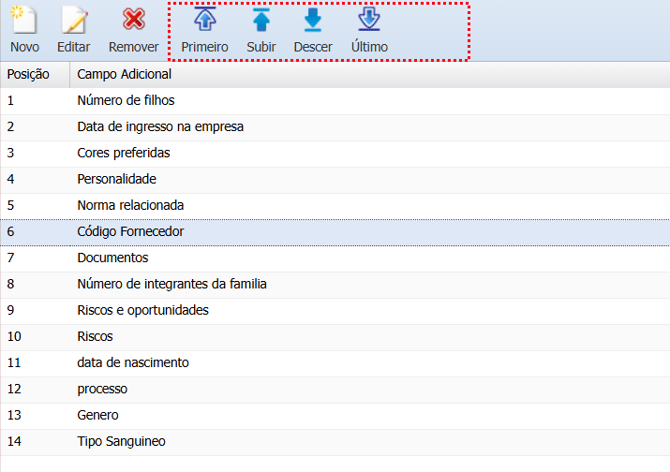Choose the data de nascimento row

coord(133,362)
